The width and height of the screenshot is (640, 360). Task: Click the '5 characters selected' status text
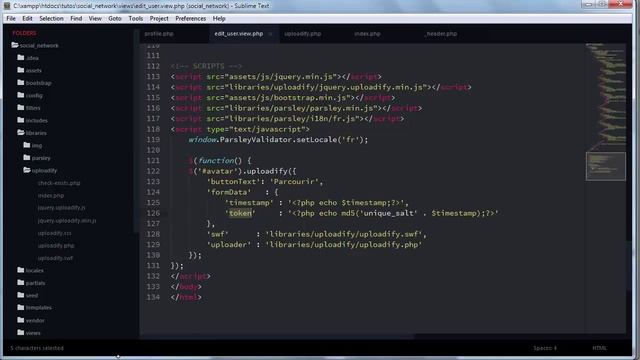click(37, 348)
